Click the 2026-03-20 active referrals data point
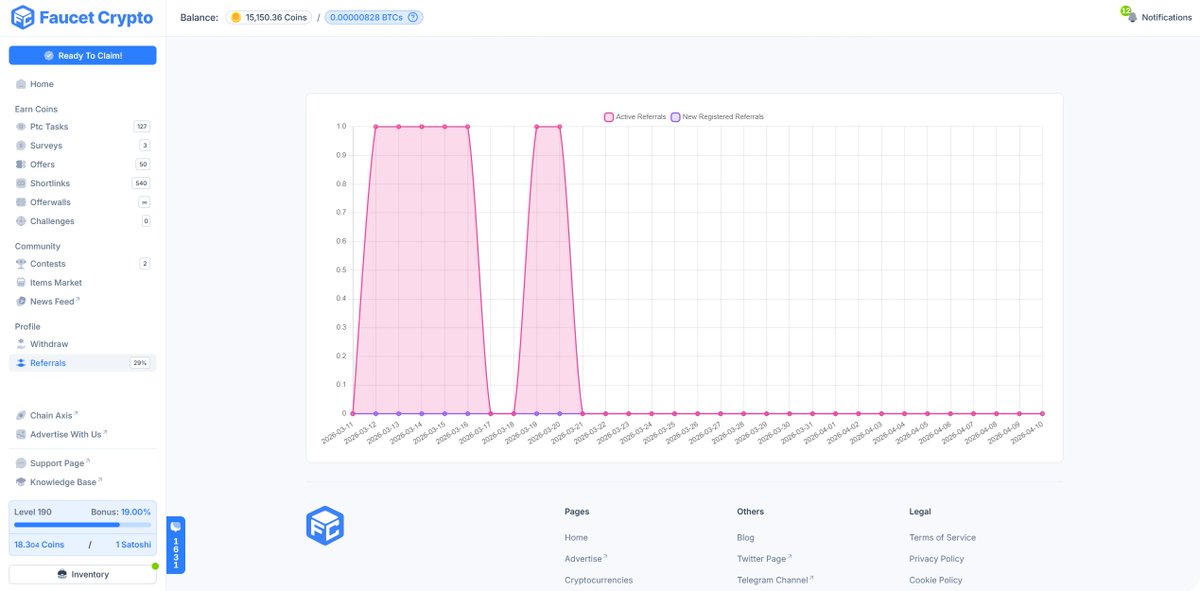1200x591 pixels. click(x=559, y=126)
